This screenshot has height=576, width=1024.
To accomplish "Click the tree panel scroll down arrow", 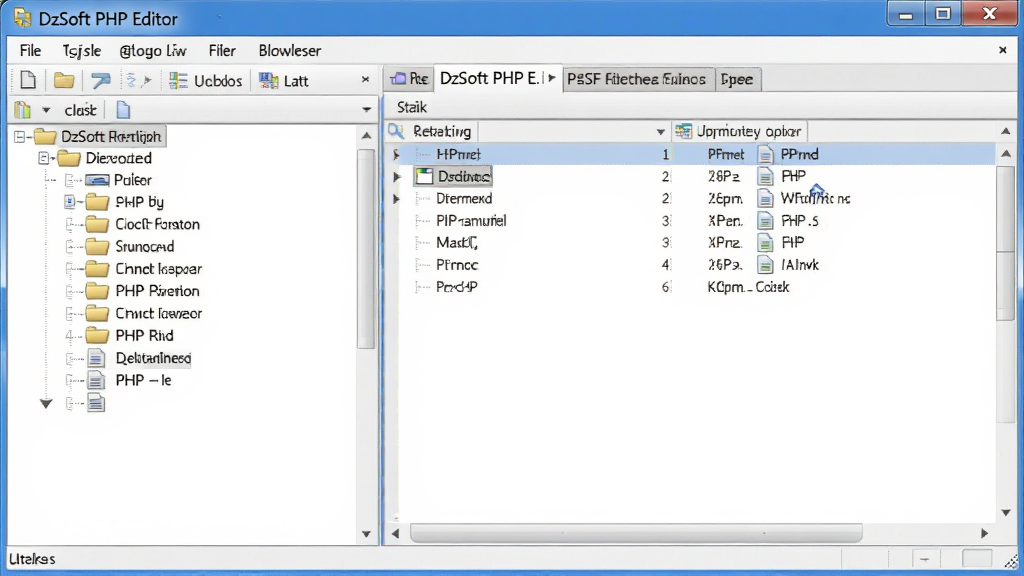I will click(366, 534).
